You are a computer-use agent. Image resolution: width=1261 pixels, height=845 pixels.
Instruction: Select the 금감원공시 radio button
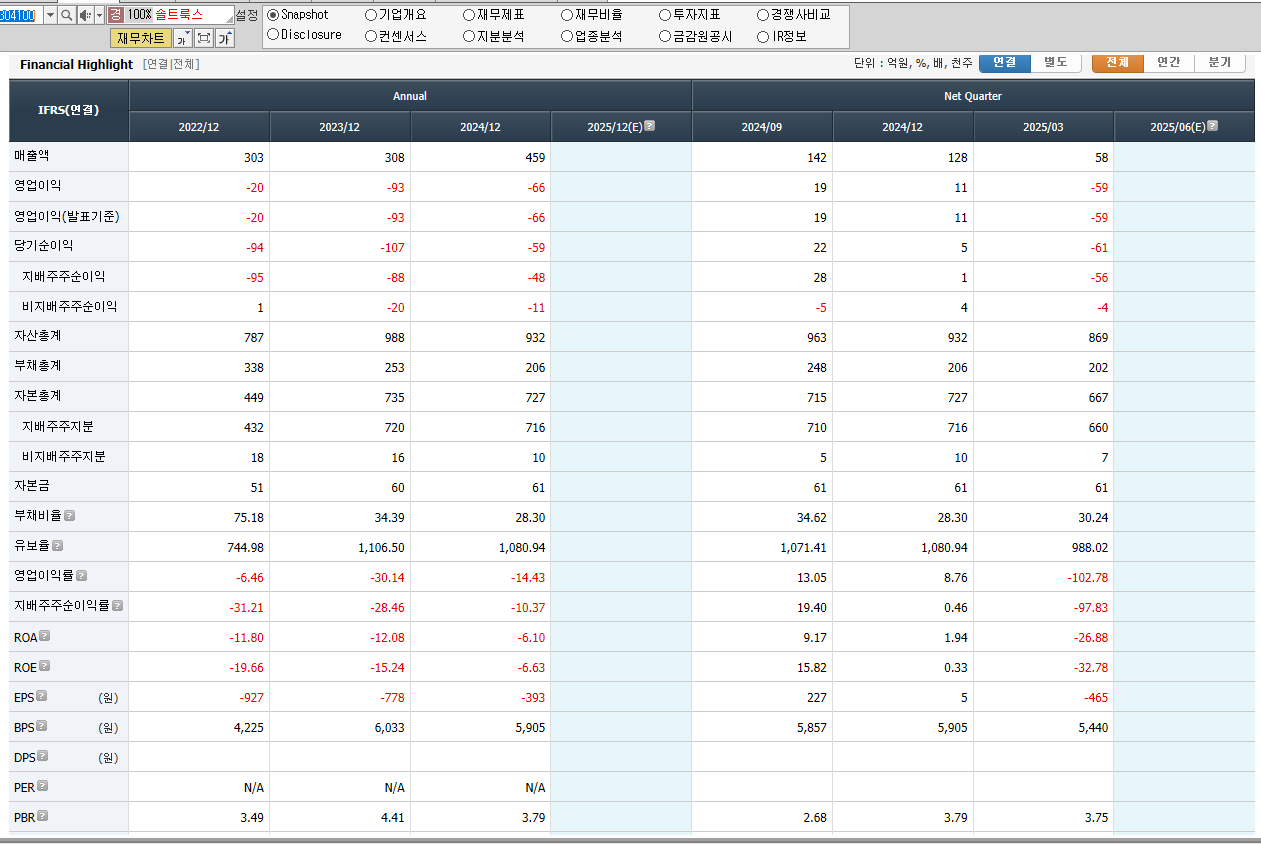(x=665, y=36)
